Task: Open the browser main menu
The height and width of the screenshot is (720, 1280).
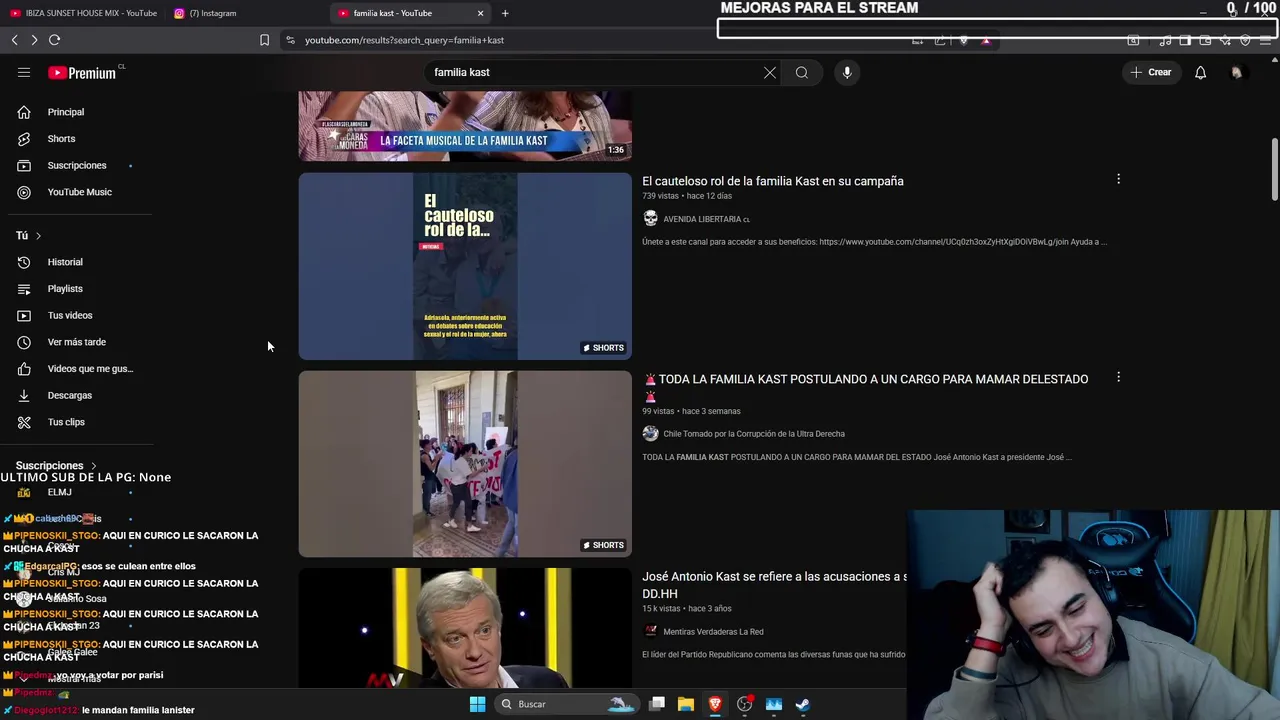Action: 1265,40
